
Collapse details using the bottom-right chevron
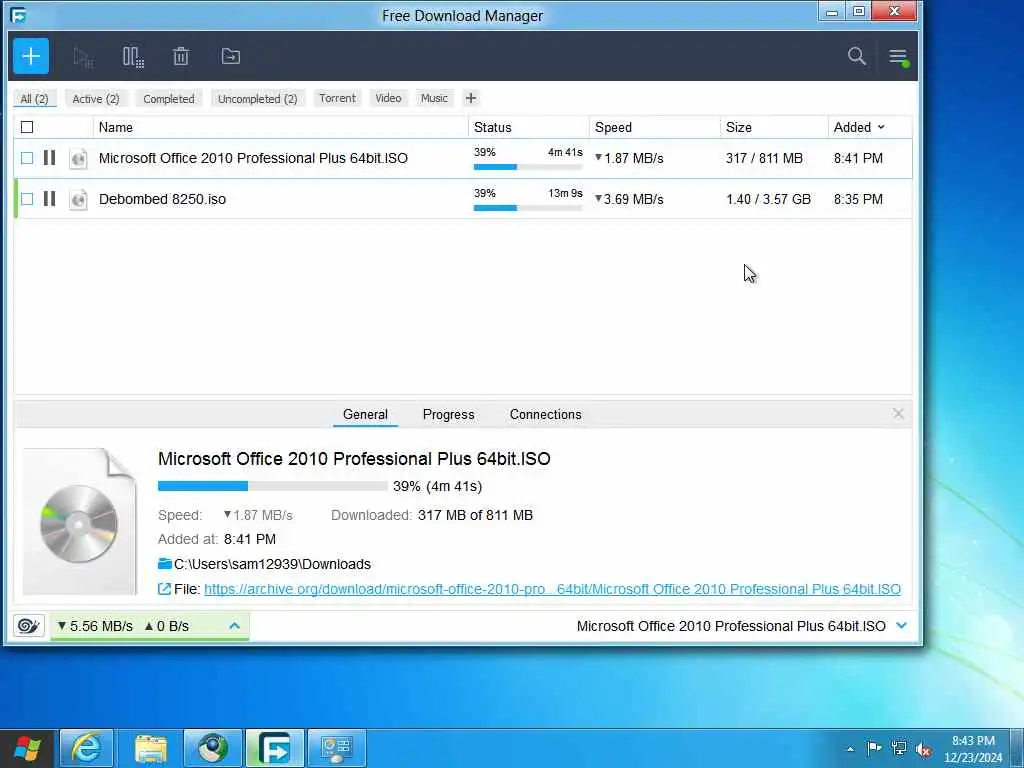tap(902, 626)
